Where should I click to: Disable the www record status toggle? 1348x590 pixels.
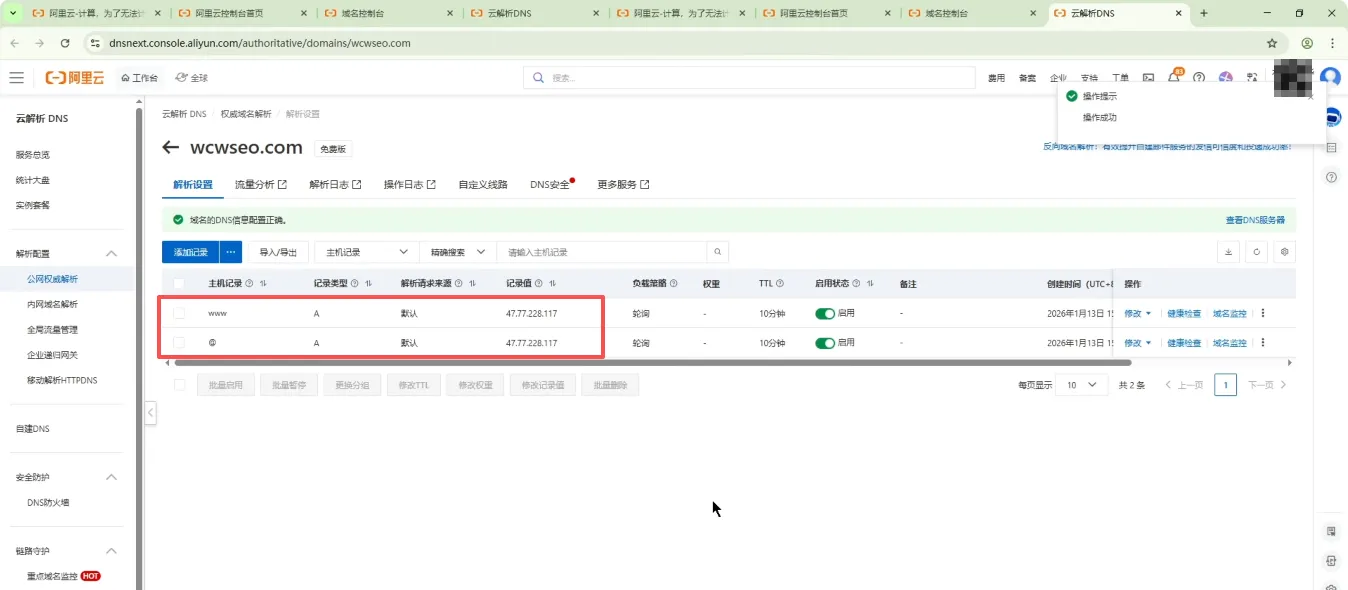tap(825, 313)
